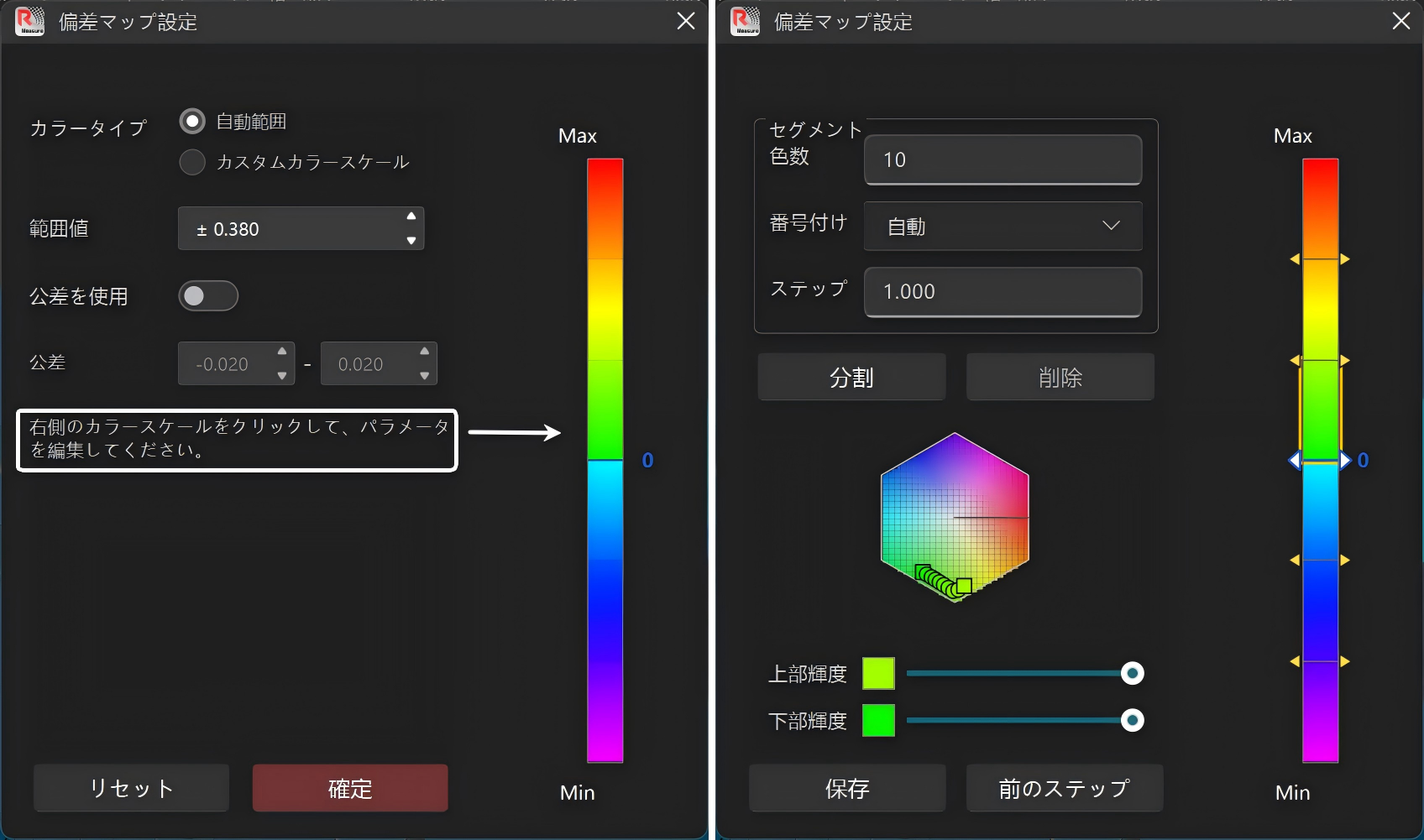This screenshot has width=1424, height=840.
Task: Click the 下部輝度 green color swatch
Action: pos(878,720)
